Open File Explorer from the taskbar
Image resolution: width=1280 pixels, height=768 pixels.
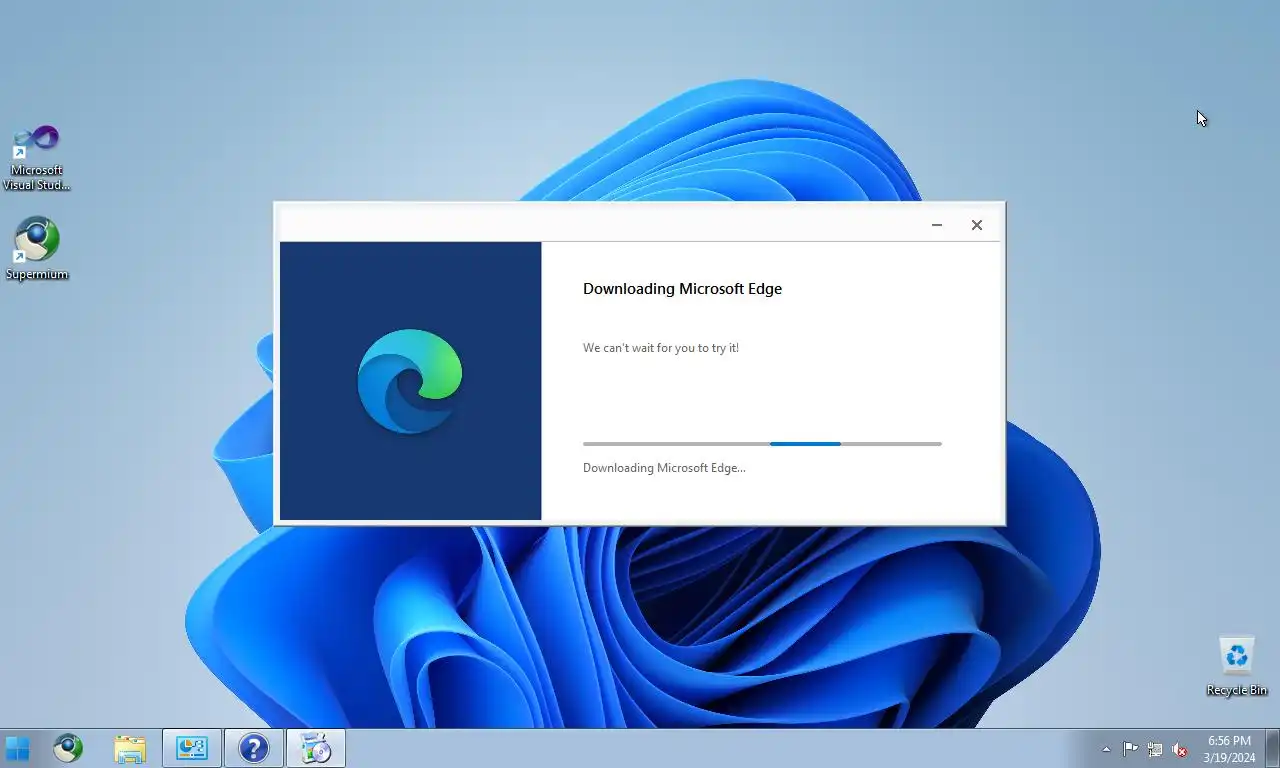coord(130,748)
